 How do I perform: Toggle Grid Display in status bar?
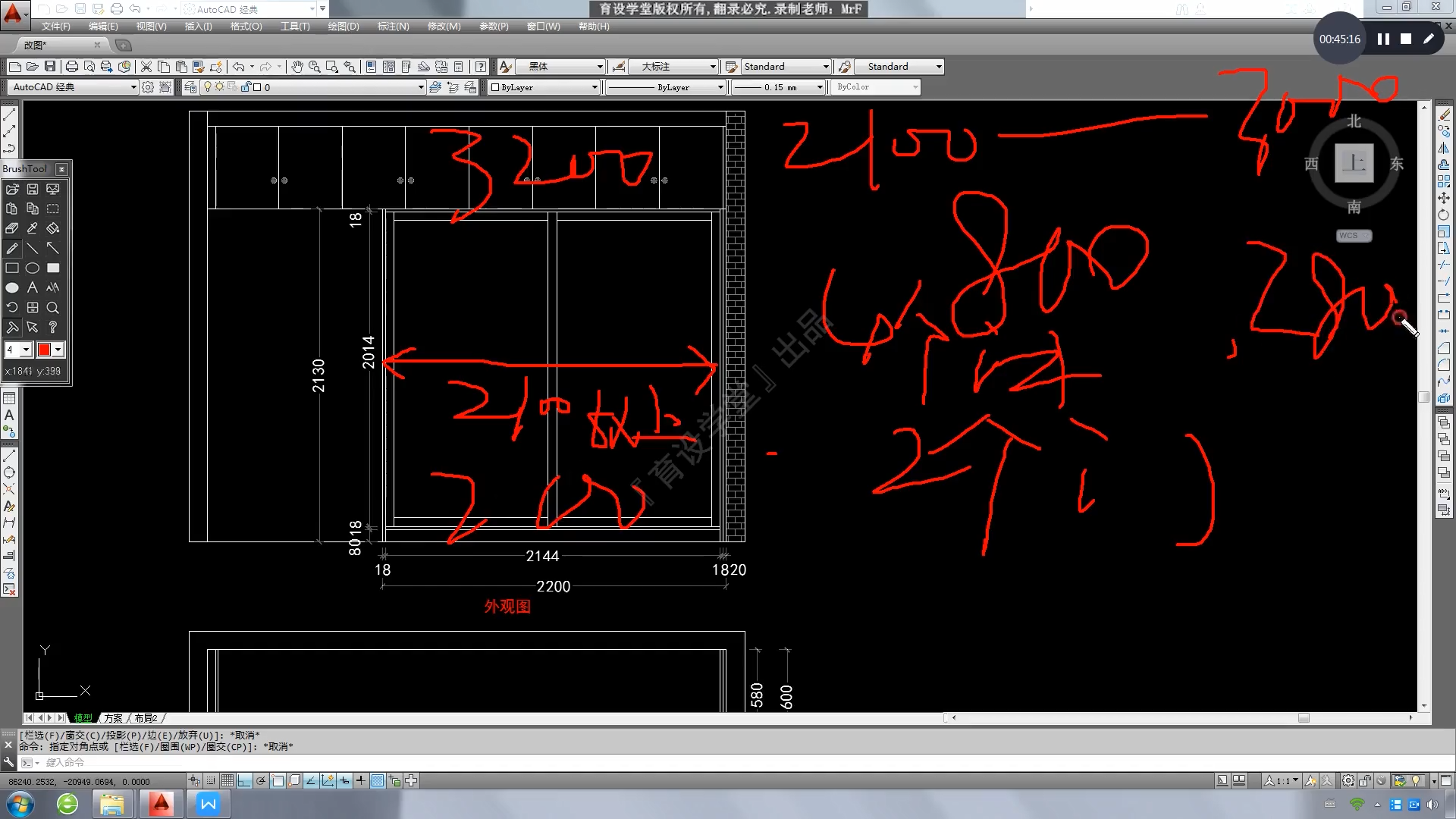227,780
